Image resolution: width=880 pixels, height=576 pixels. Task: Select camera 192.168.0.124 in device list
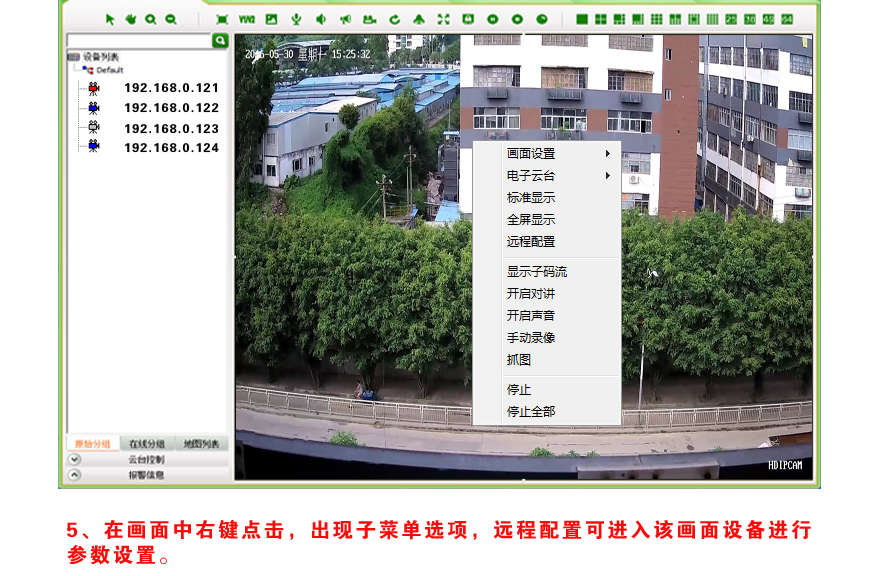pos(171,148)
